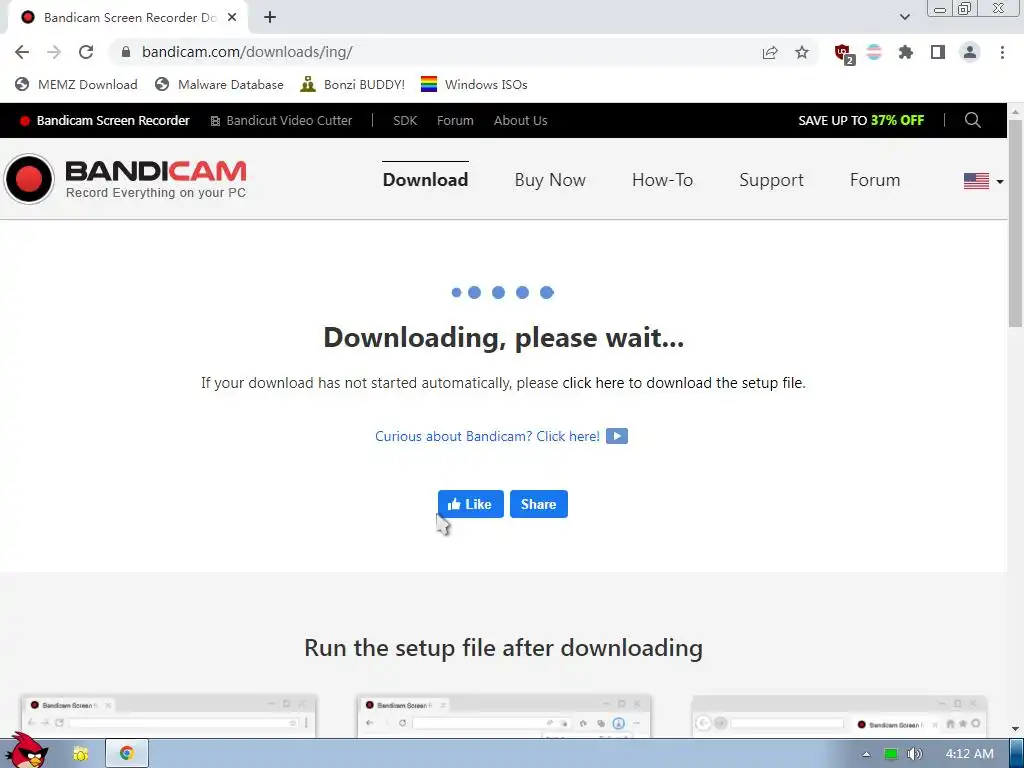Click the SAVE UP TO 37% OFF promo
The width and height of the screenshot is (1024, 768).
click(x=861, y=121)
